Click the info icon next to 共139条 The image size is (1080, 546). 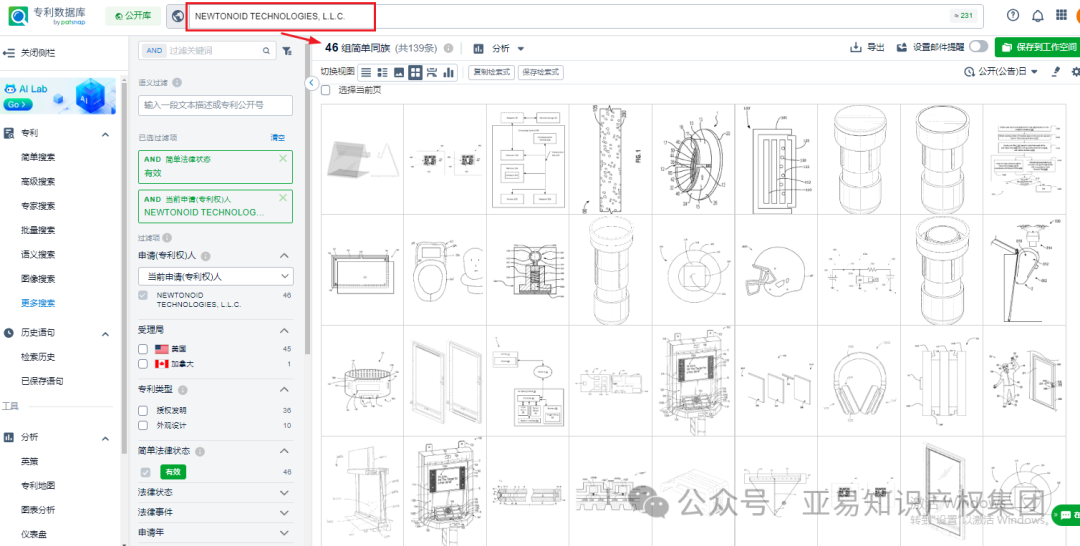[448, 48]
